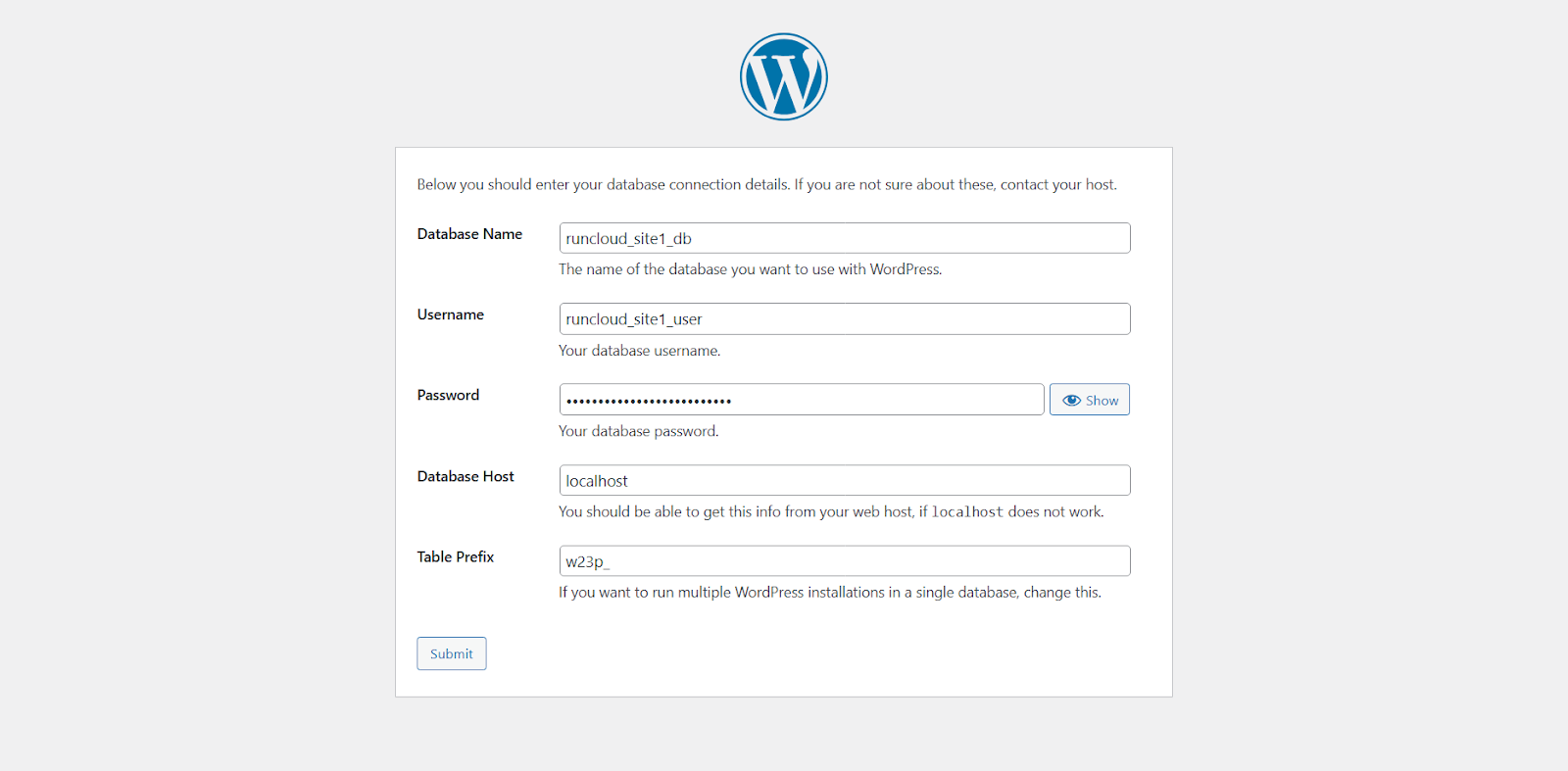Image resolution: width=1568 pixels, height=771 pixels.
Task: Click the "Database Host" field label
Action: tap(465, 476)
